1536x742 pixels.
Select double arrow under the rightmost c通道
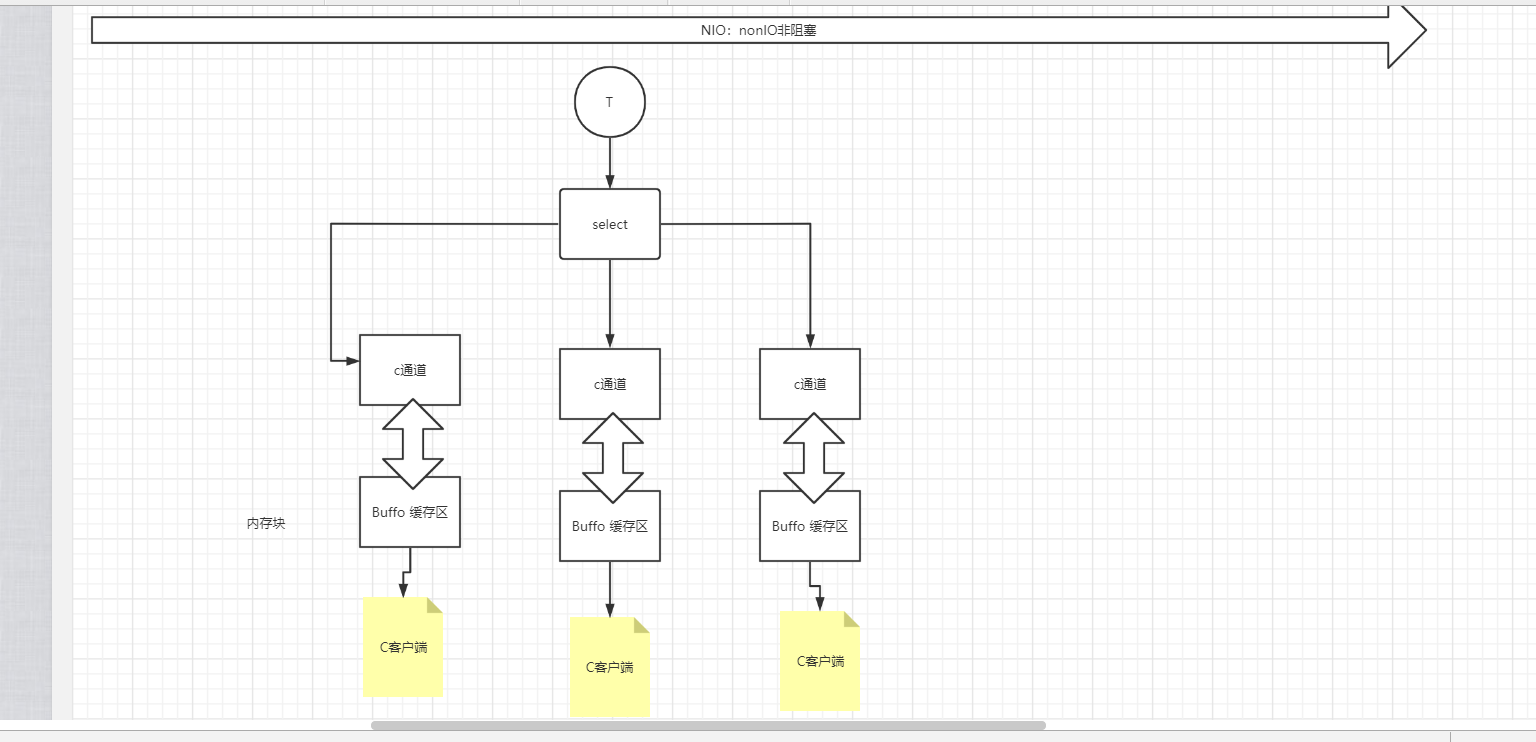click(813, 457)
